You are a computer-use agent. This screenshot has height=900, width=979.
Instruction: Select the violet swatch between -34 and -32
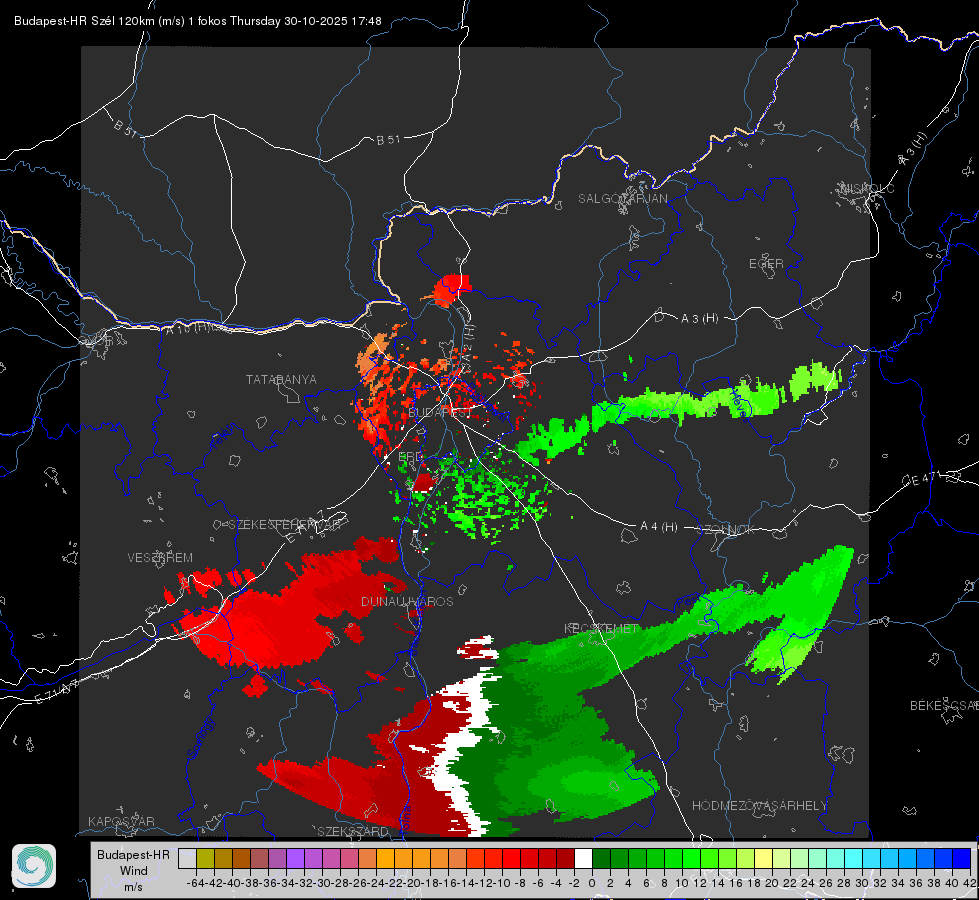pyautogui.click(x=295, y=858)
